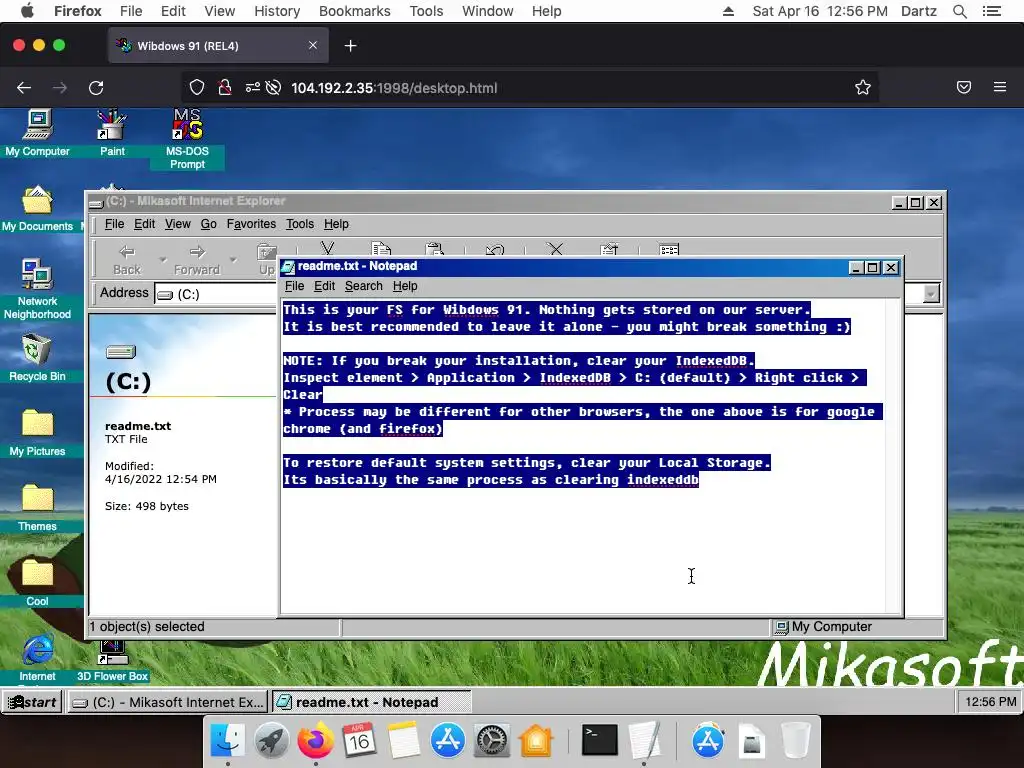Click the Firefox tracking protection shield icon
The height and width of the screenshot is (768, 1024).
[197, 88]
